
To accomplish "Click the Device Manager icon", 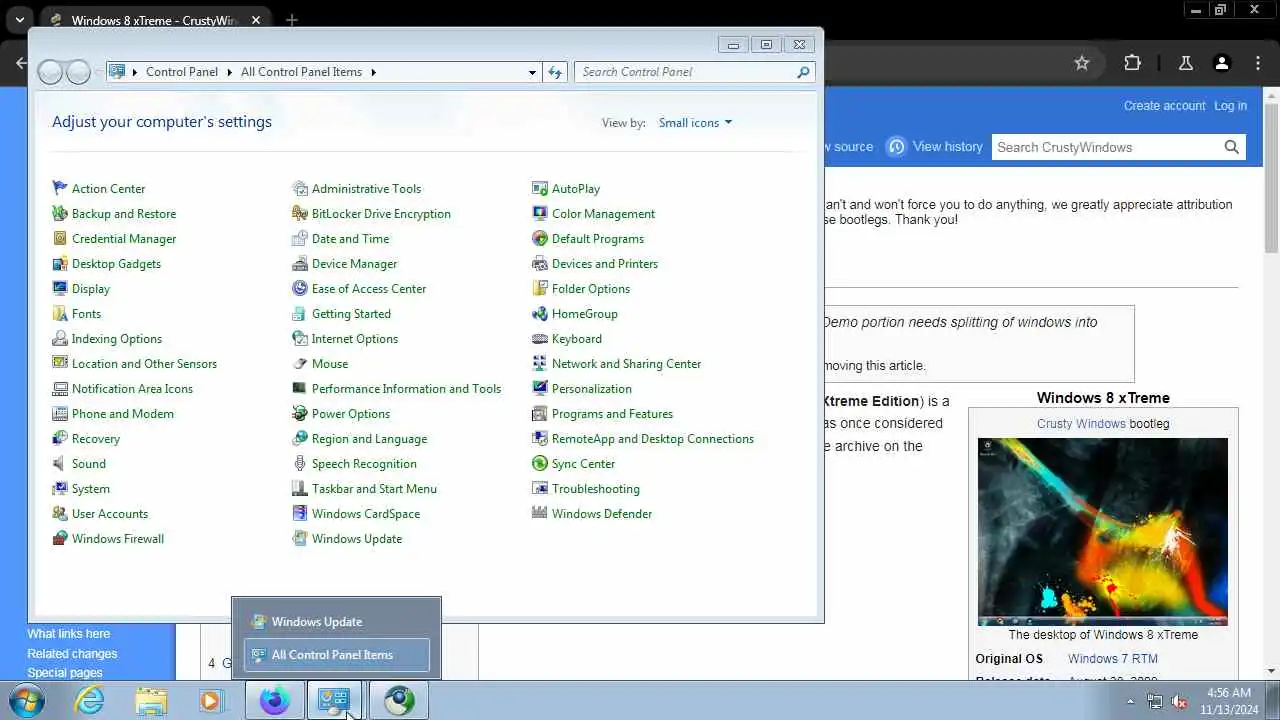I will tap(300, 264).
